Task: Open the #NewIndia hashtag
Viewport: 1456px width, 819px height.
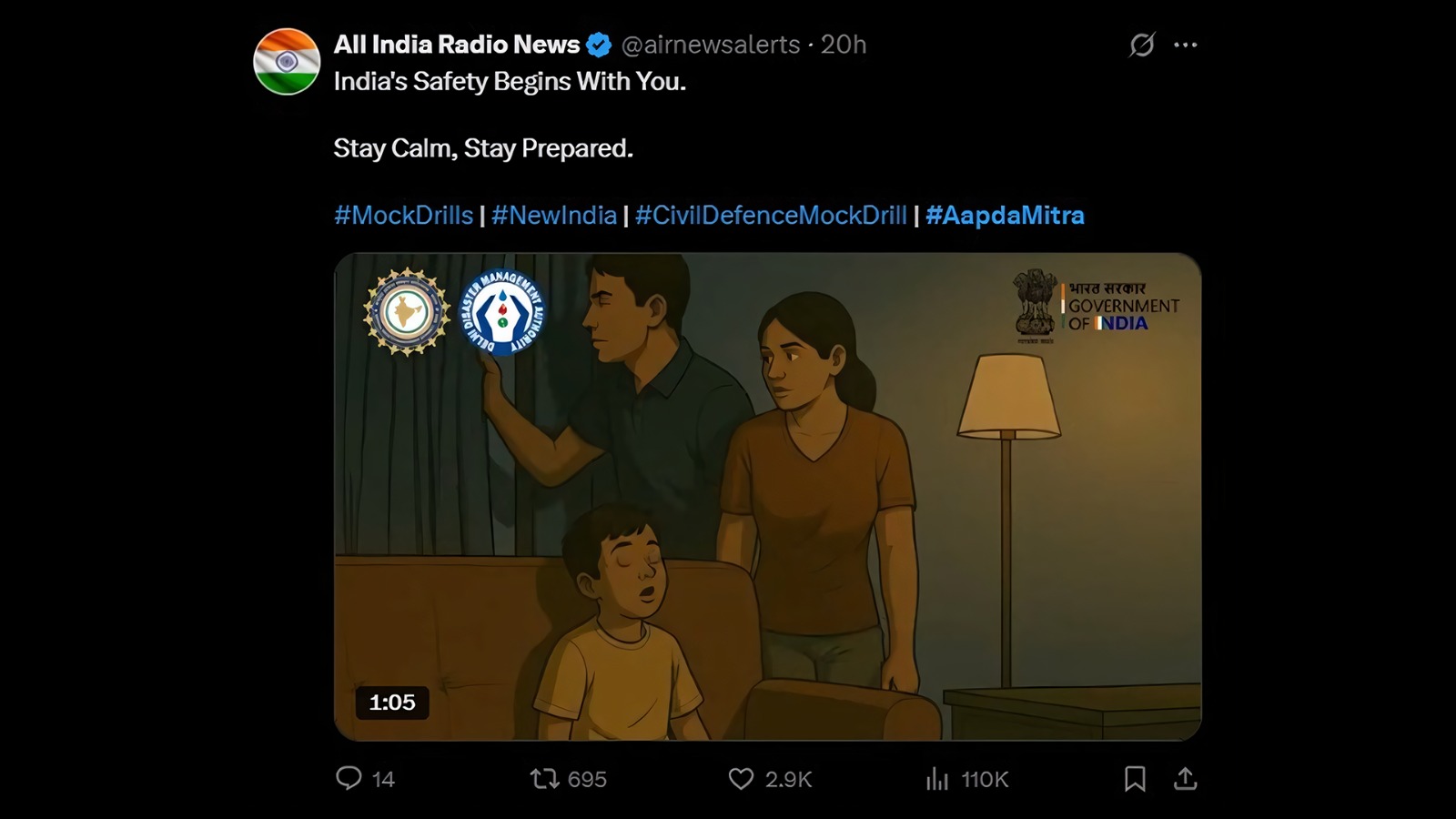Action: (x=554, y=216)
